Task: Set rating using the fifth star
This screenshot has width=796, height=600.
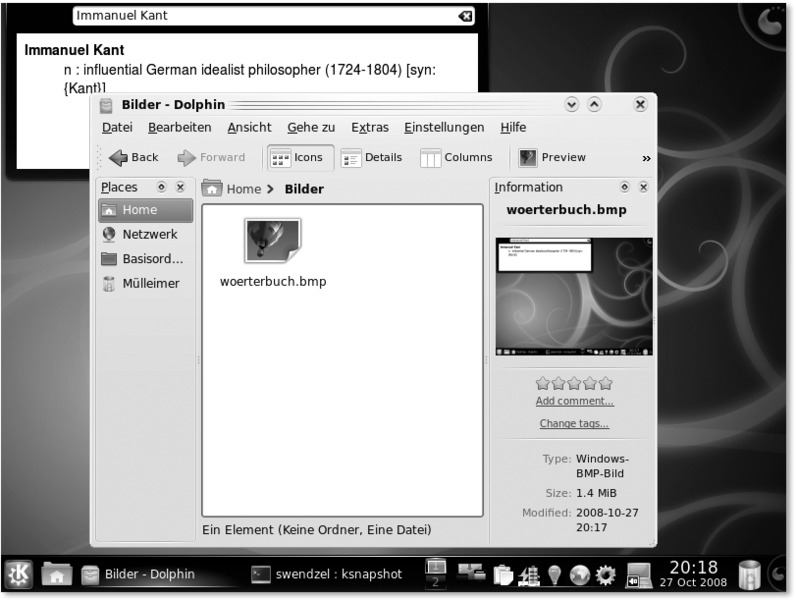Action: click(606, 383)
